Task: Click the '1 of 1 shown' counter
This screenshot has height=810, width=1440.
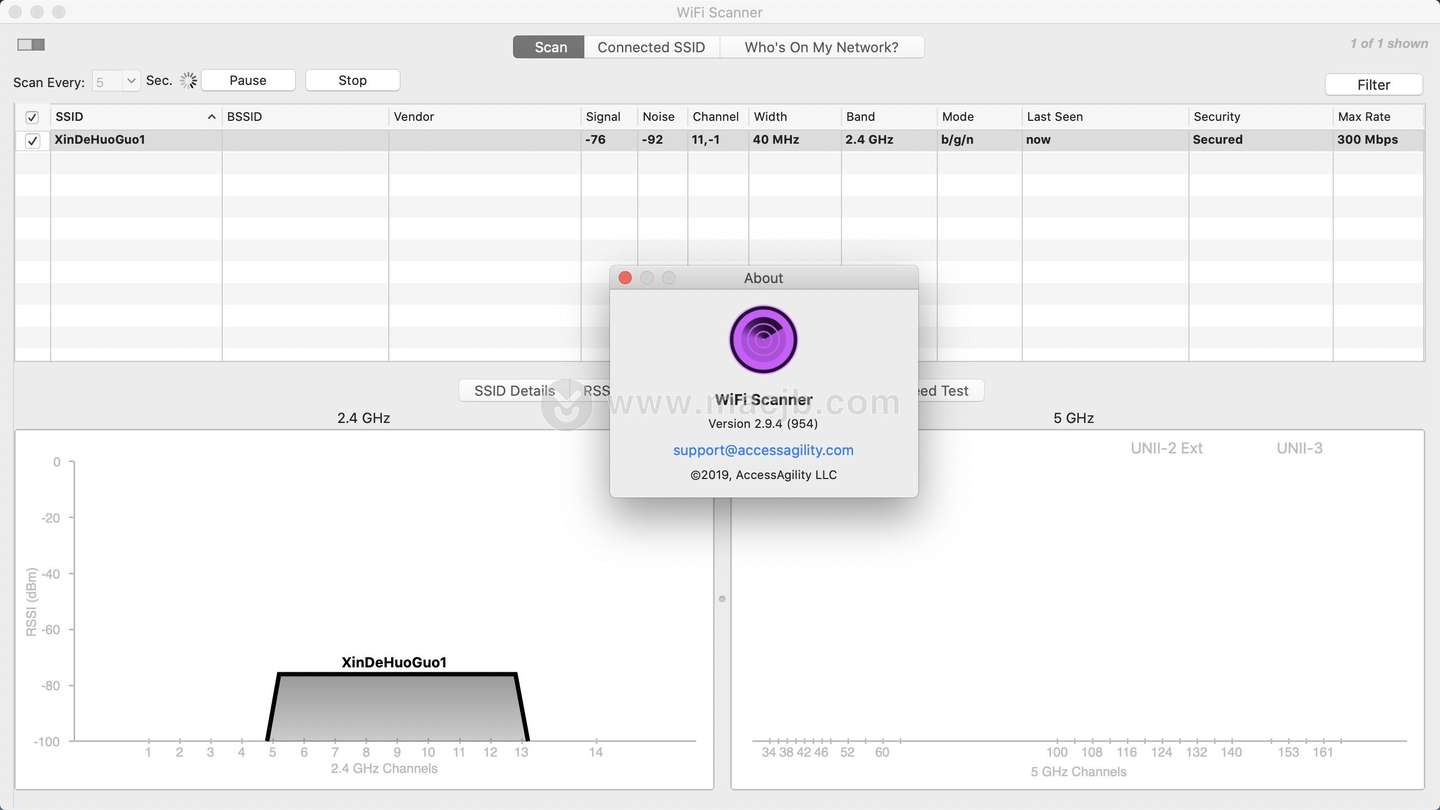Action: 1388,44
